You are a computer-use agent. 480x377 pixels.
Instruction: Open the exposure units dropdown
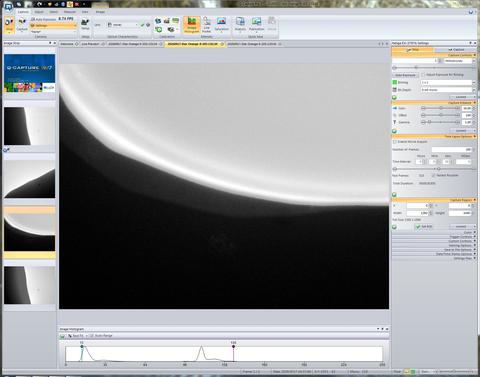click(459, 61)
